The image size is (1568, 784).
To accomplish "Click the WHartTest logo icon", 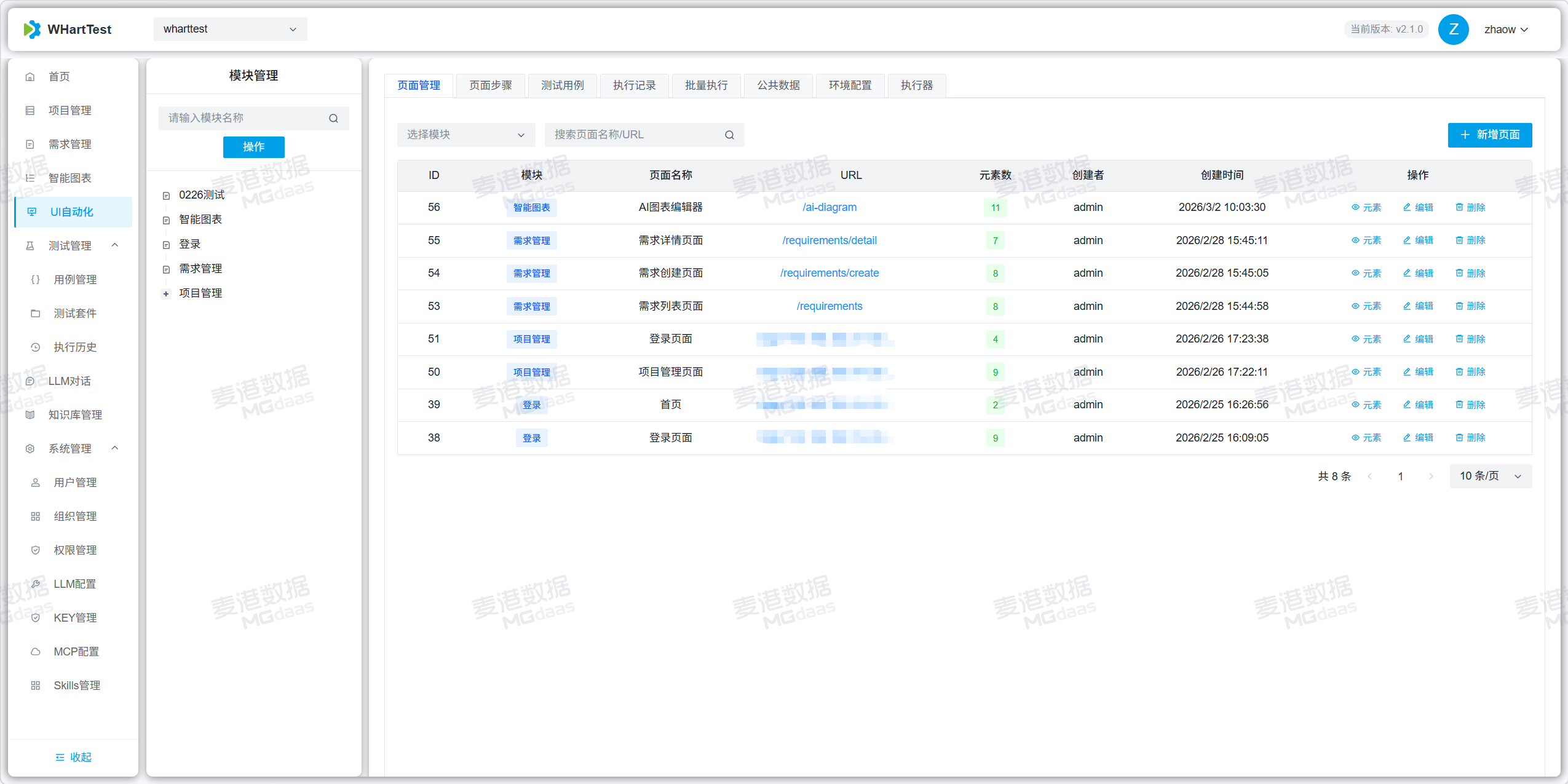I will pos(32,29).
